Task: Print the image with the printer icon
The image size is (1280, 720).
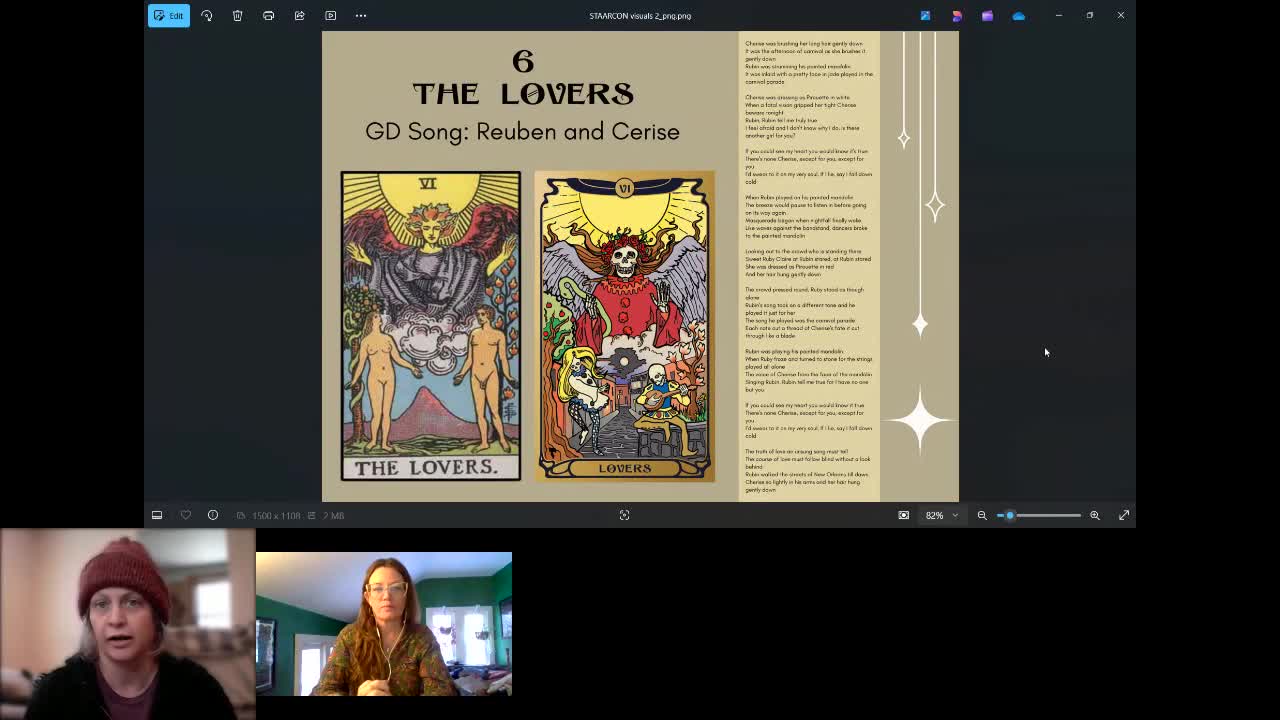Action: pyautogui.click(x=269, y=15)
